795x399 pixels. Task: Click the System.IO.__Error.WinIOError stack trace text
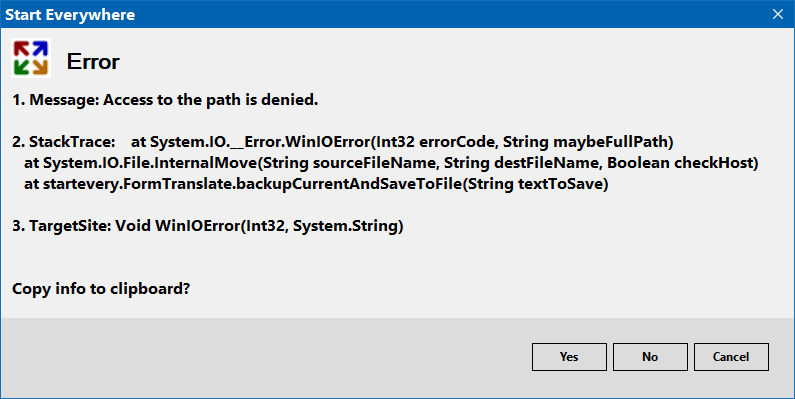tap(402, 142)
